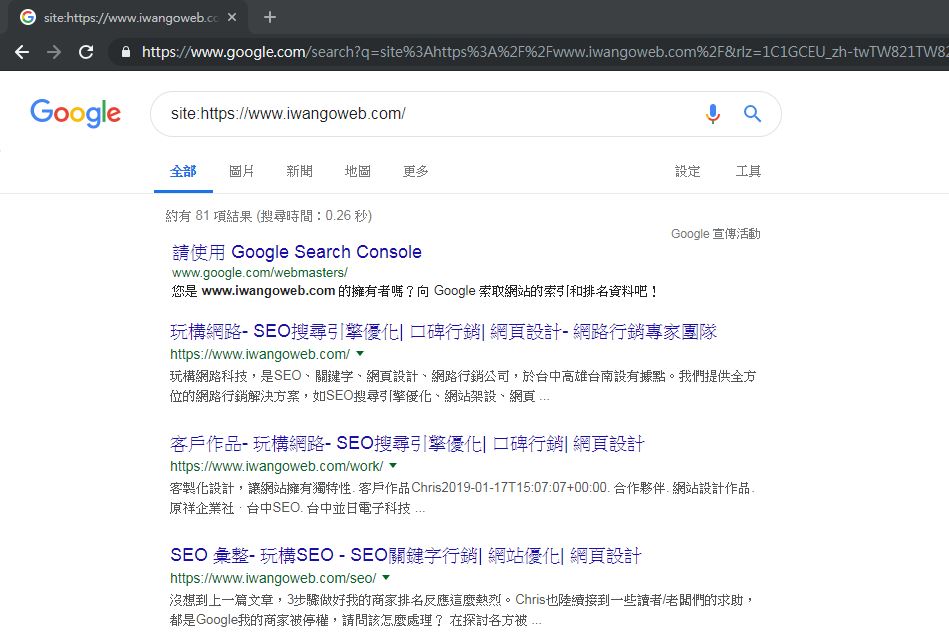Open the 更多 menu
The image size is (949, 635).
416,172
